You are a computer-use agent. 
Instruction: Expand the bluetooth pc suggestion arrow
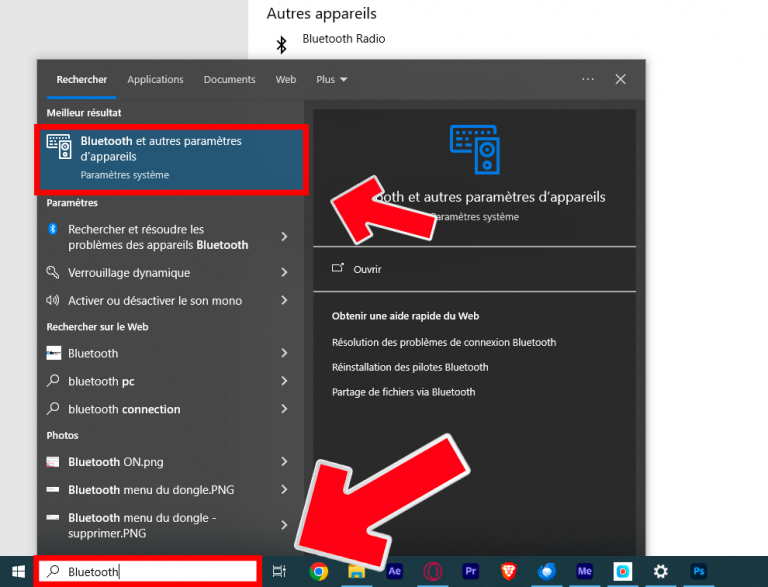click(x=285, y=381)
